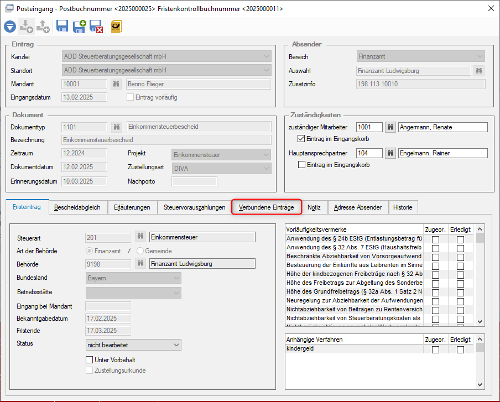Select the kindergeld row in Anhängige Verfahren
The image size is (500, 402).
pos(379,349)
